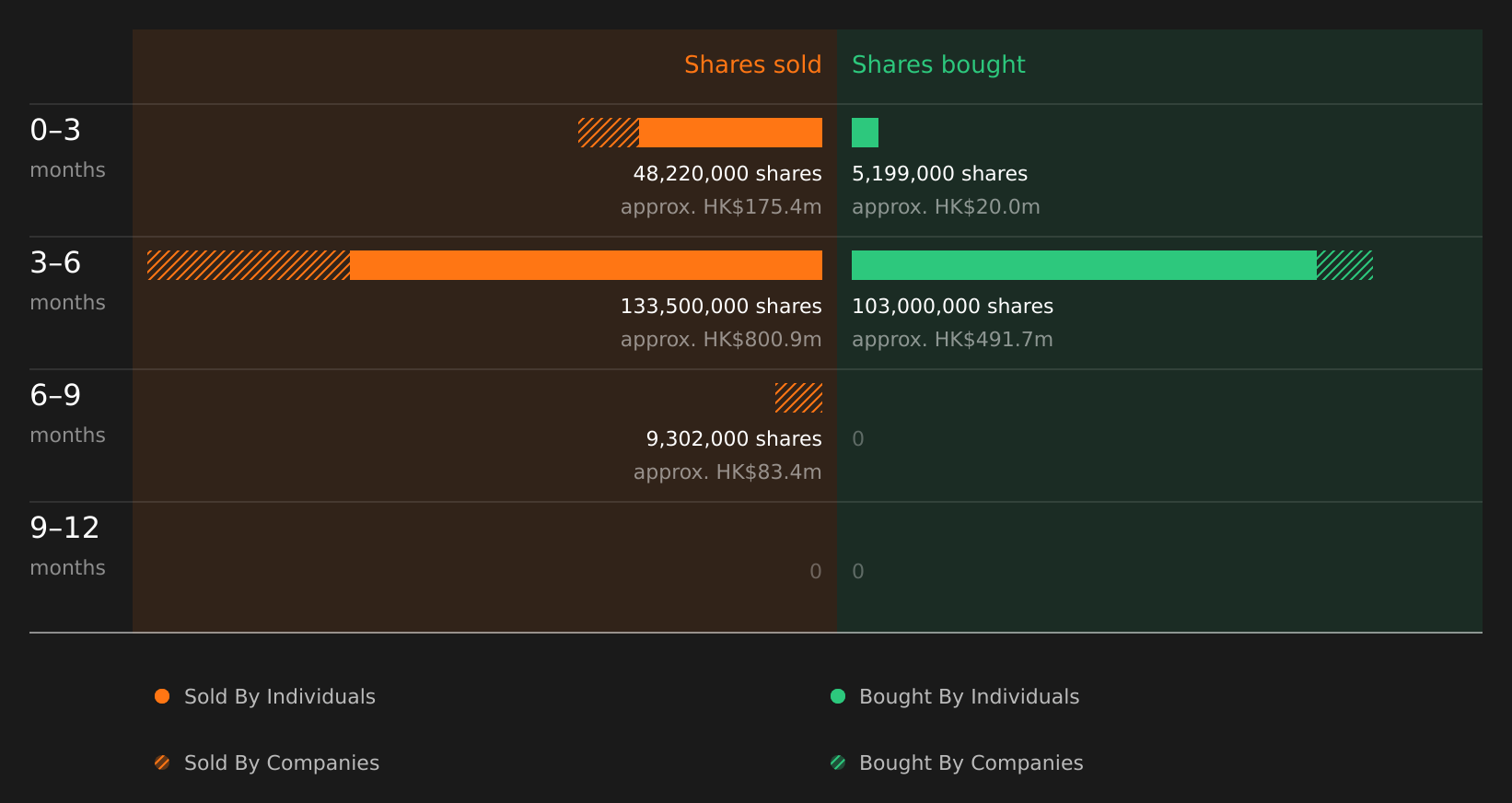Click the green bought bar for 0–3 months
The image size is (1512, 803).
pyautogui.click(x=865, y=133)
